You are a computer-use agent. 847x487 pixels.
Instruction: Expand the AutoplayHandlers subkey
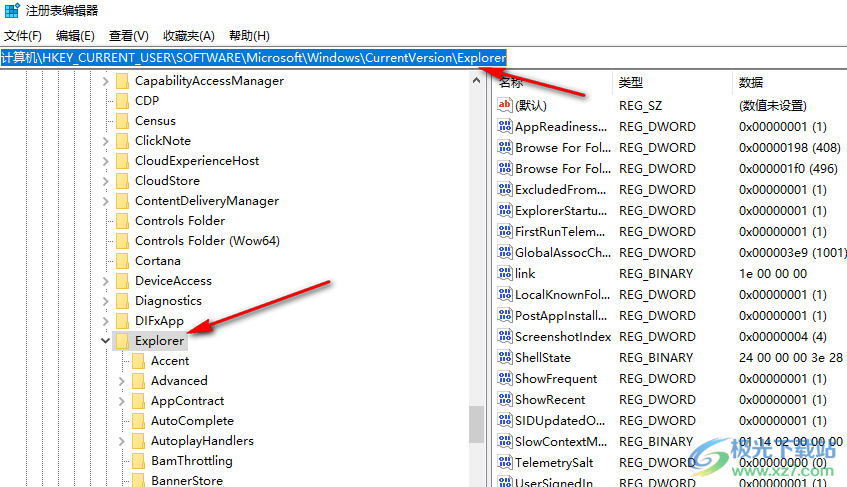(x=122, y=441)
